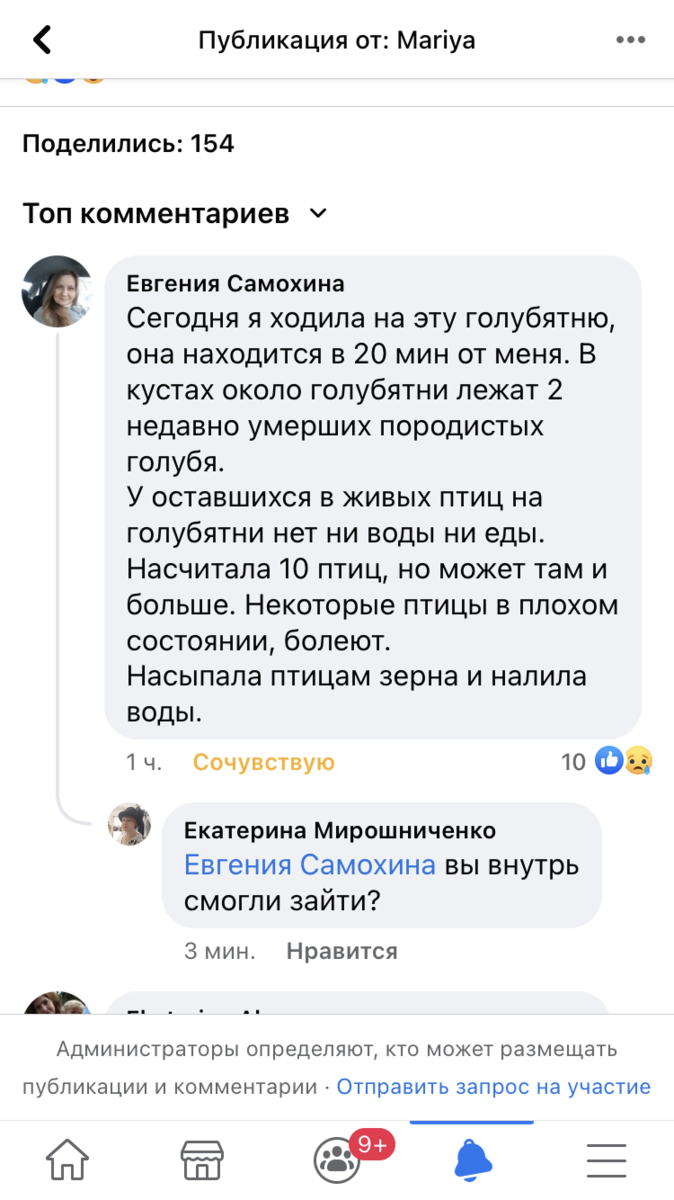Toggle Сочувствую reaction on Евгения's comment

coord(264,762)
